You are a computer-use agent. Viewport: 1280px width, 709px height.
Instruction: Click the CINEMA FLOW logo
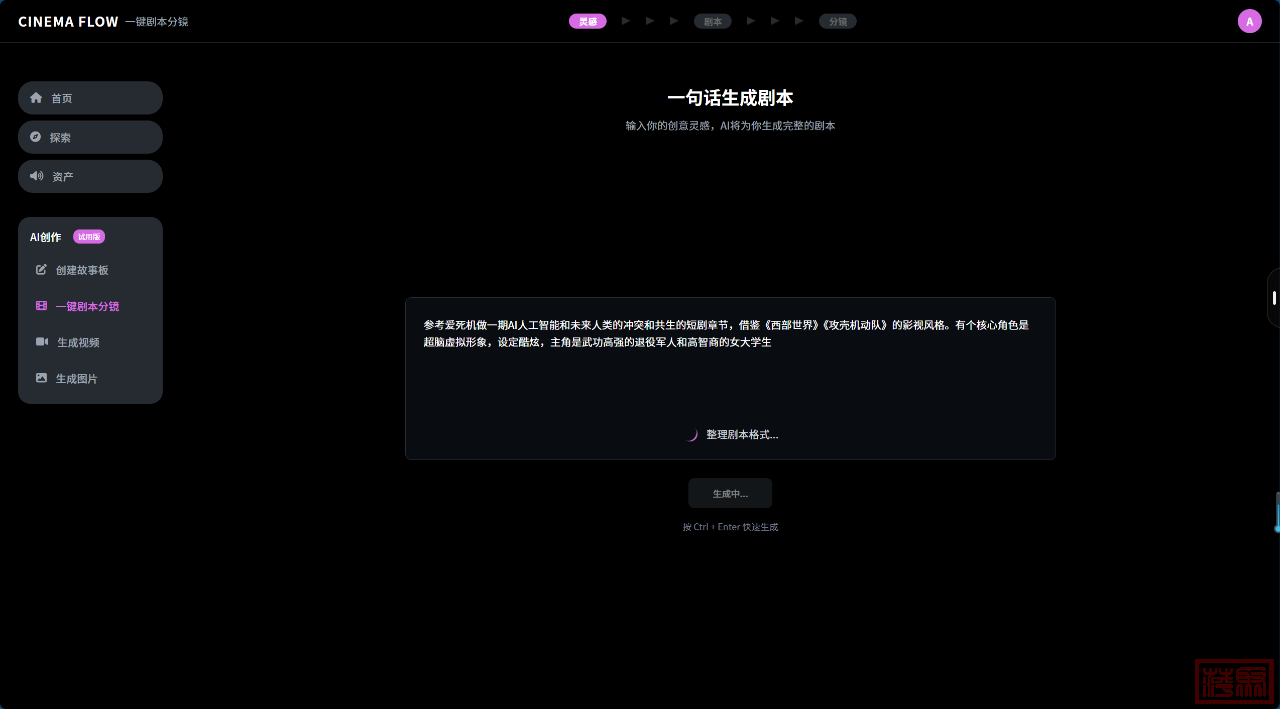pyautogui.click(x=68, y=21)
